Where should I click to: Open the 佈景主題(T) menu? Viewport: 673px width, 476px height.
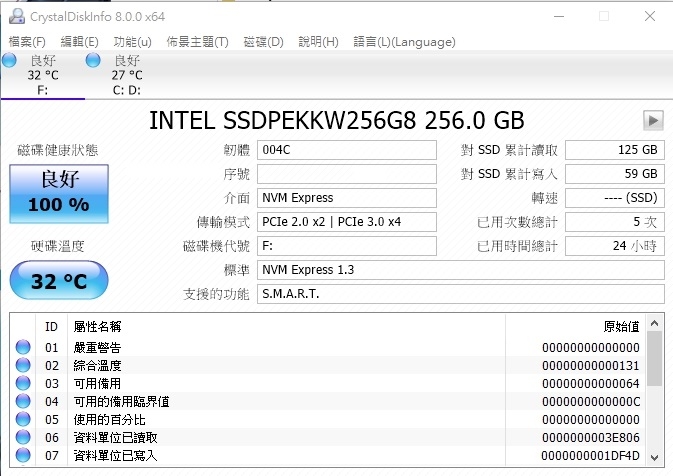[197, 42]
